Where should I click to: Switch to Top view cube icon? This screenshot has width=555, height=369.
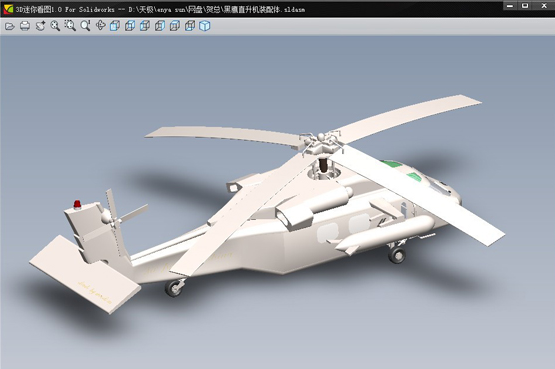(175, 26)
